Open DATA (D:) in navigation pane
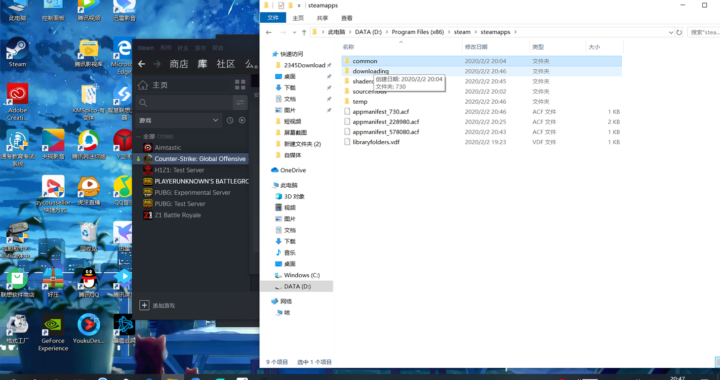 pyautogui.click(x=297, y=286)
